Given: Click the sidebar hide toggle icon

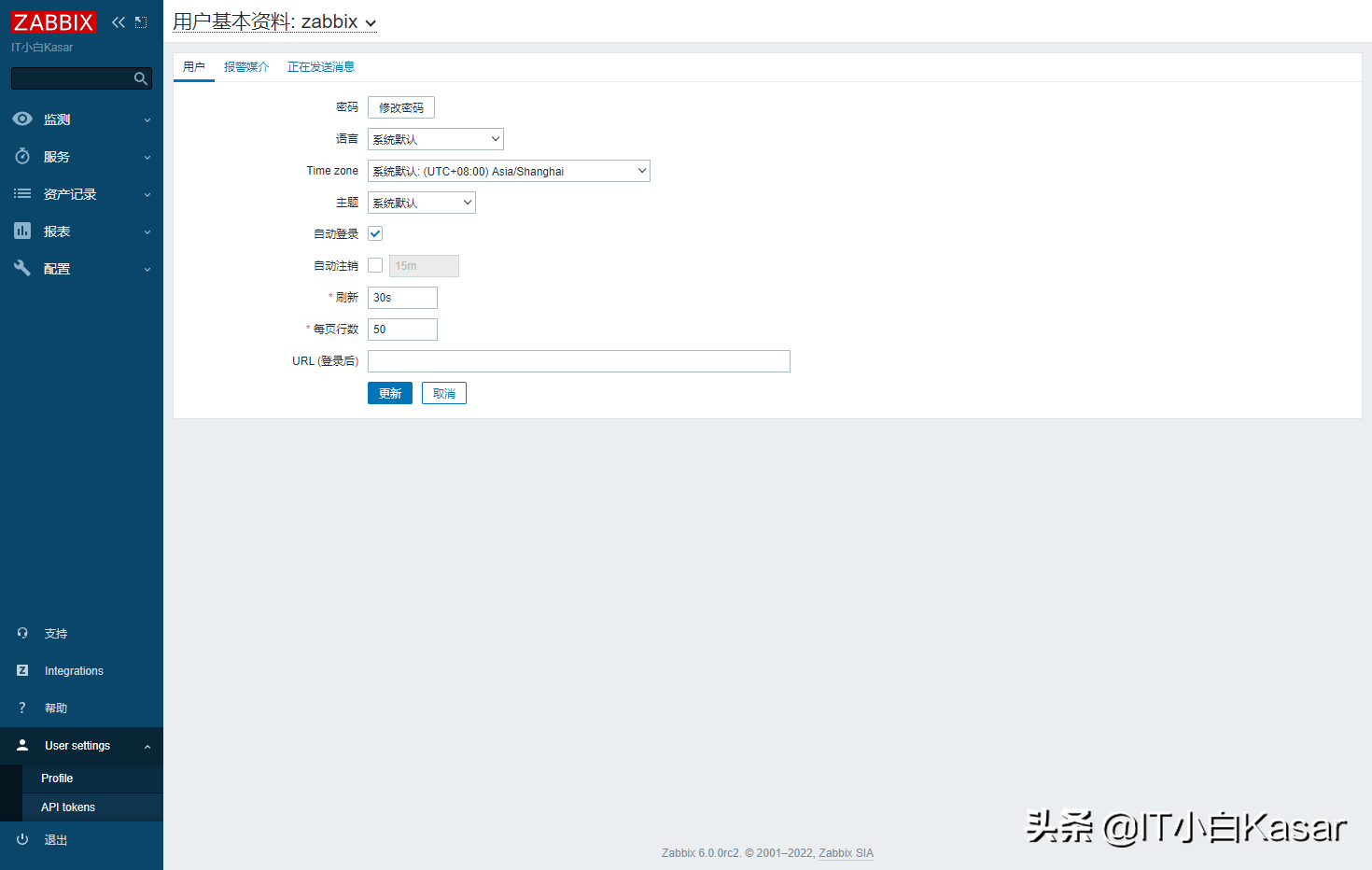Looking at the screenshot, I should tap(141, 22).
